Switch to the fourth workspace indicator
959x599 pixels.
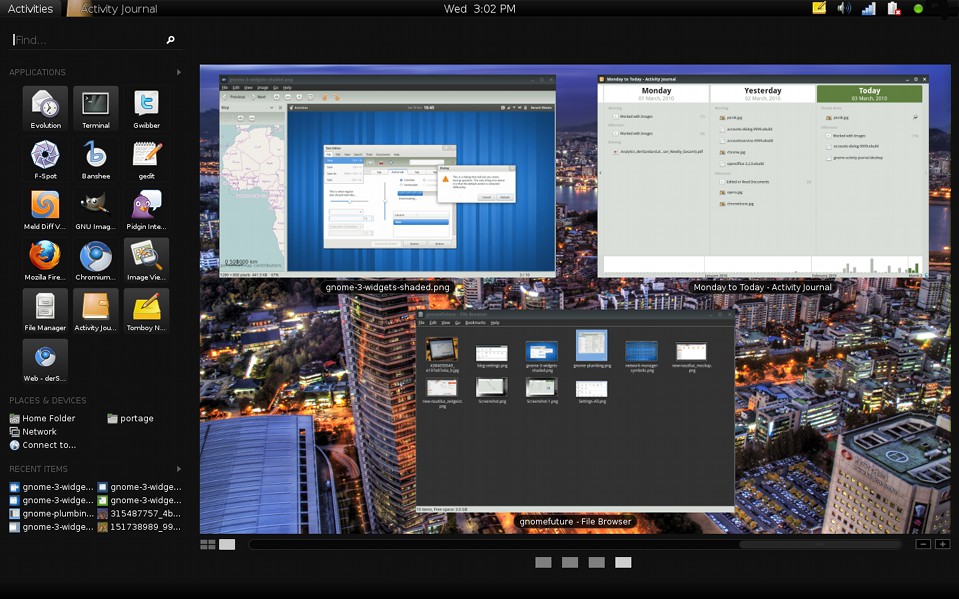(623, 562)
